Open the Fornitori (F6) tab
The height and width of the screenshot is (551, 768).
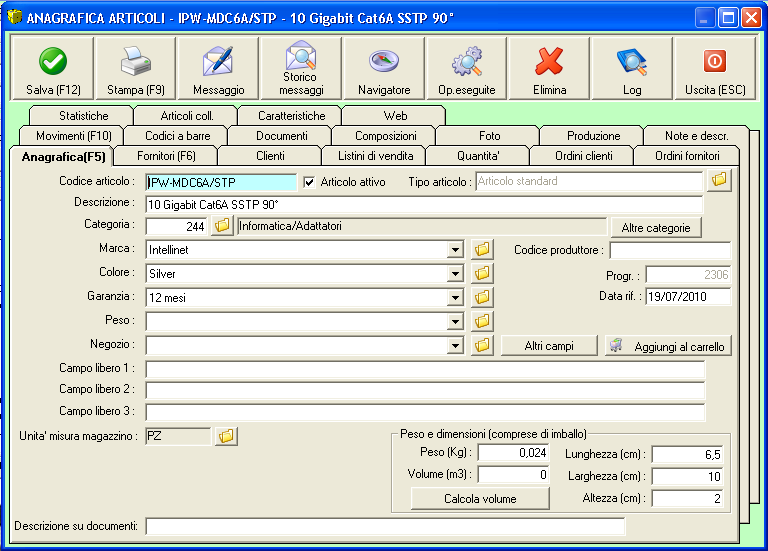166,156
